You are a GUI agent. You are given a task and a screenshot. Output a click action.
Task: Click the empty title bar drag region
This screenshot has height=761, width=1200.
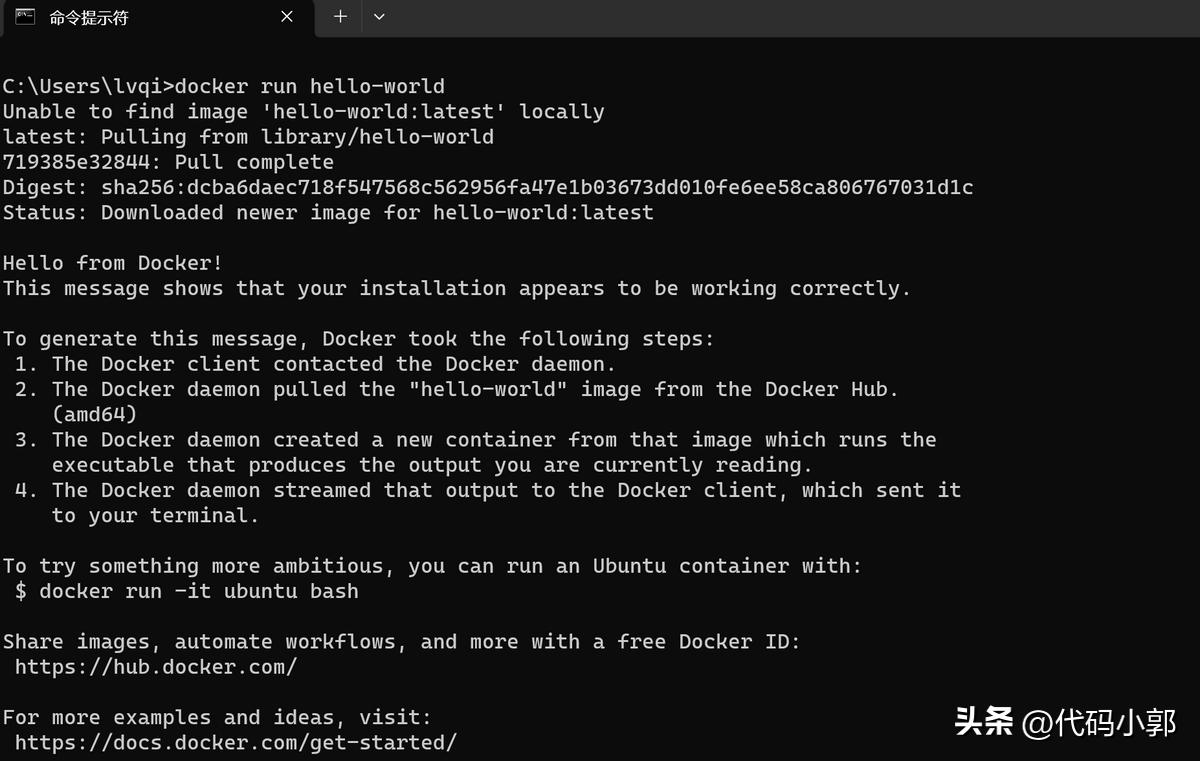pos(700,16)
